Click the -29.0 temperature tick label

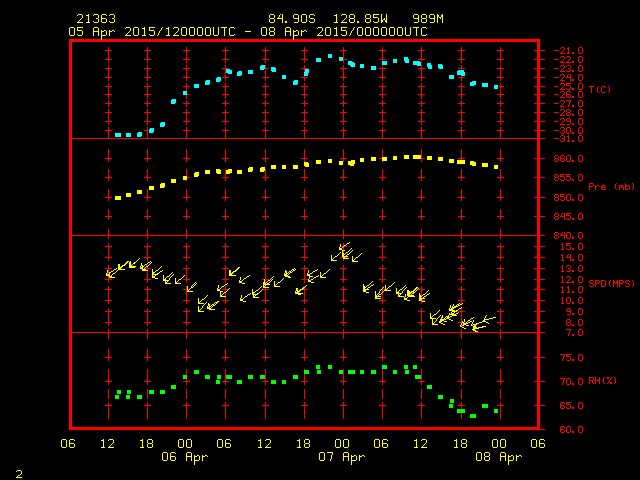point(568,122)
